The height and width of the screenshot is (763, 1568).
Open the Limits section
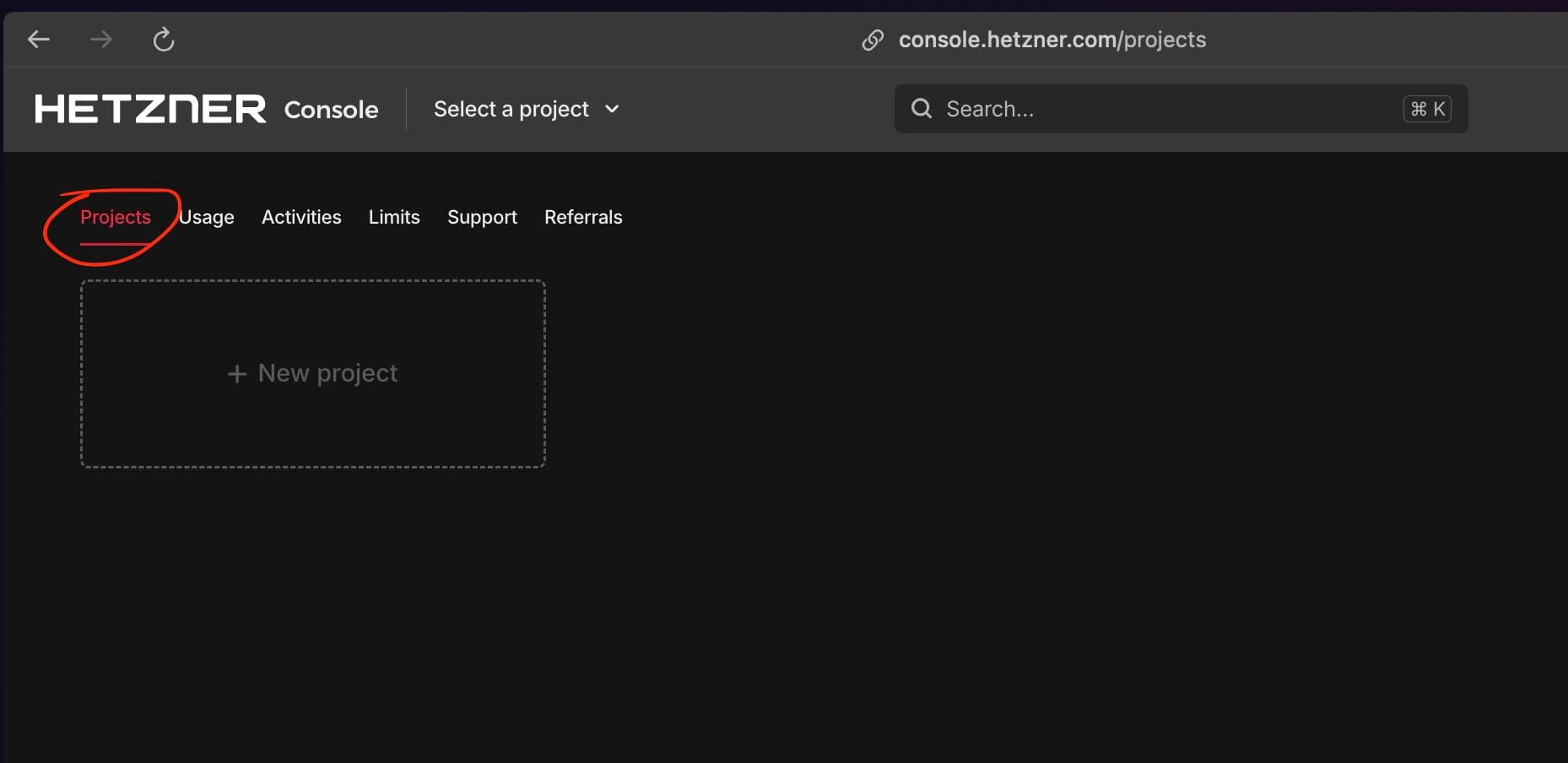coord(394,217)
